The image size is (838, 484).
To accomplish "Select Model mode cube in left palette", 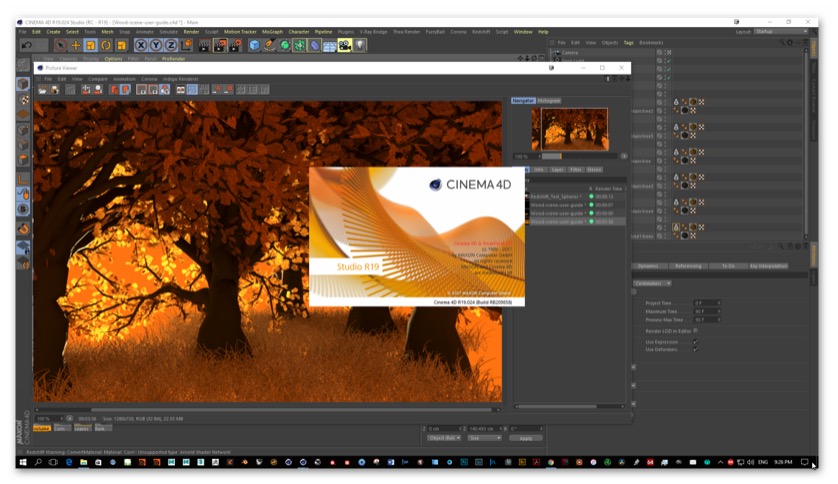I will point(23,84).
